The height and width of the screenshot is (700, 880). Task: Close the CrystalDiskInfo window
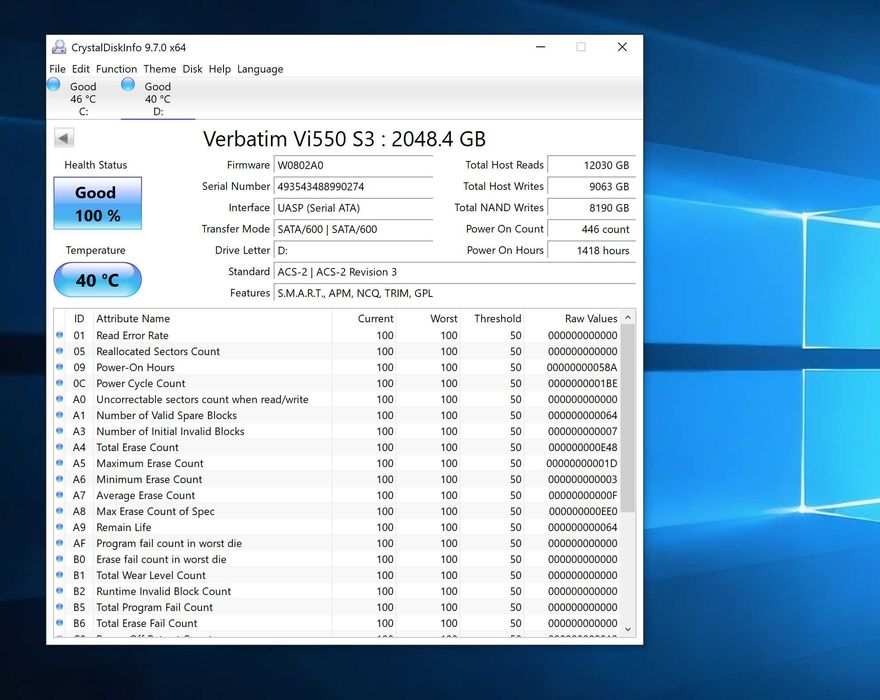click(x=622, y=47)
